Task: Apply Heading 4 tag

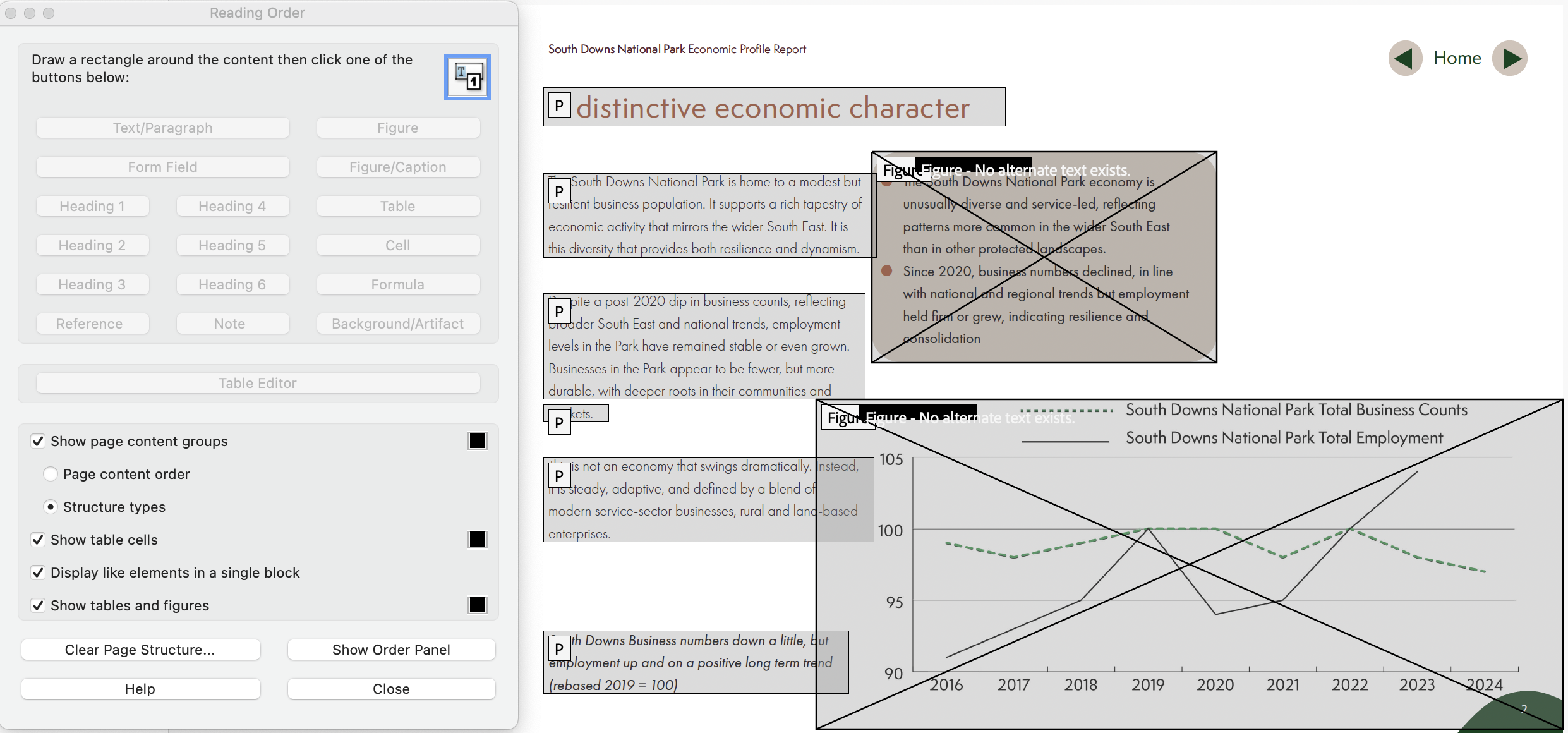Action: tap(232, 206)
